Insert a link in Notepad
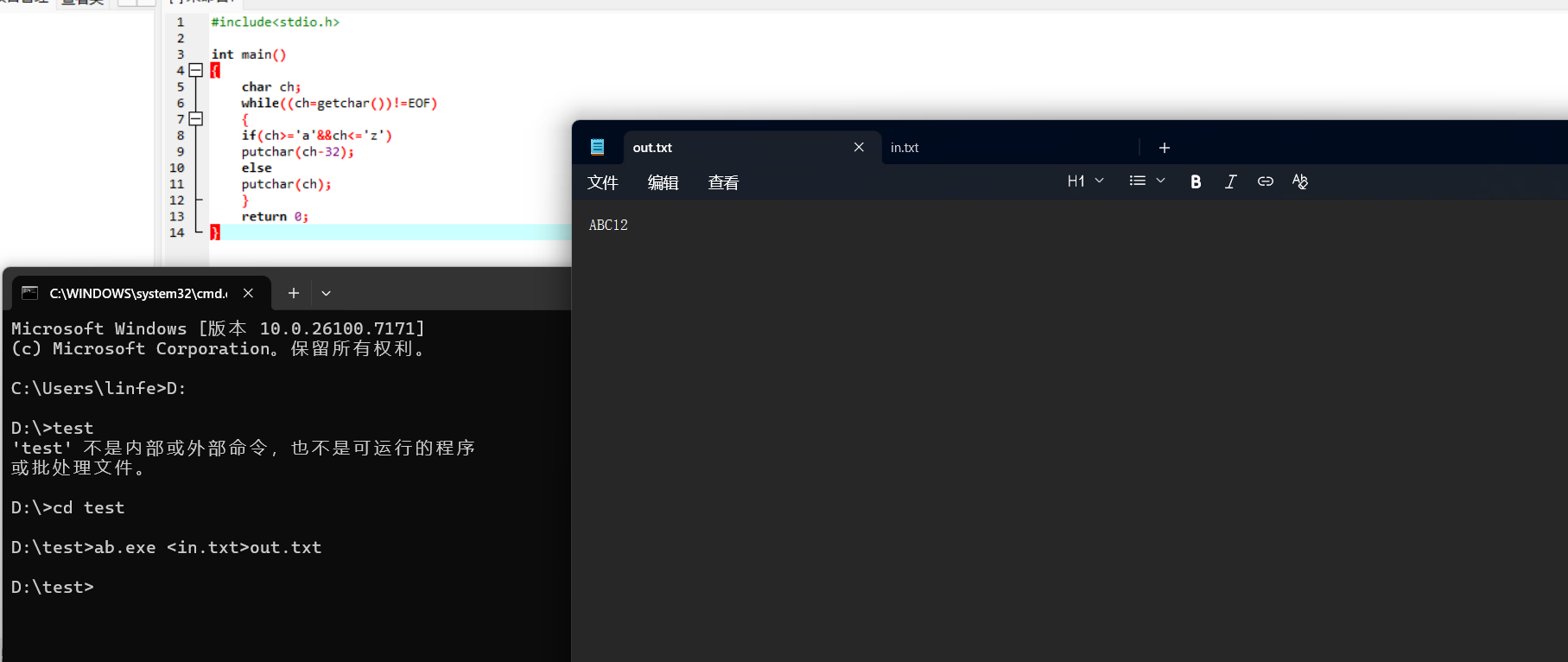 1265,181
